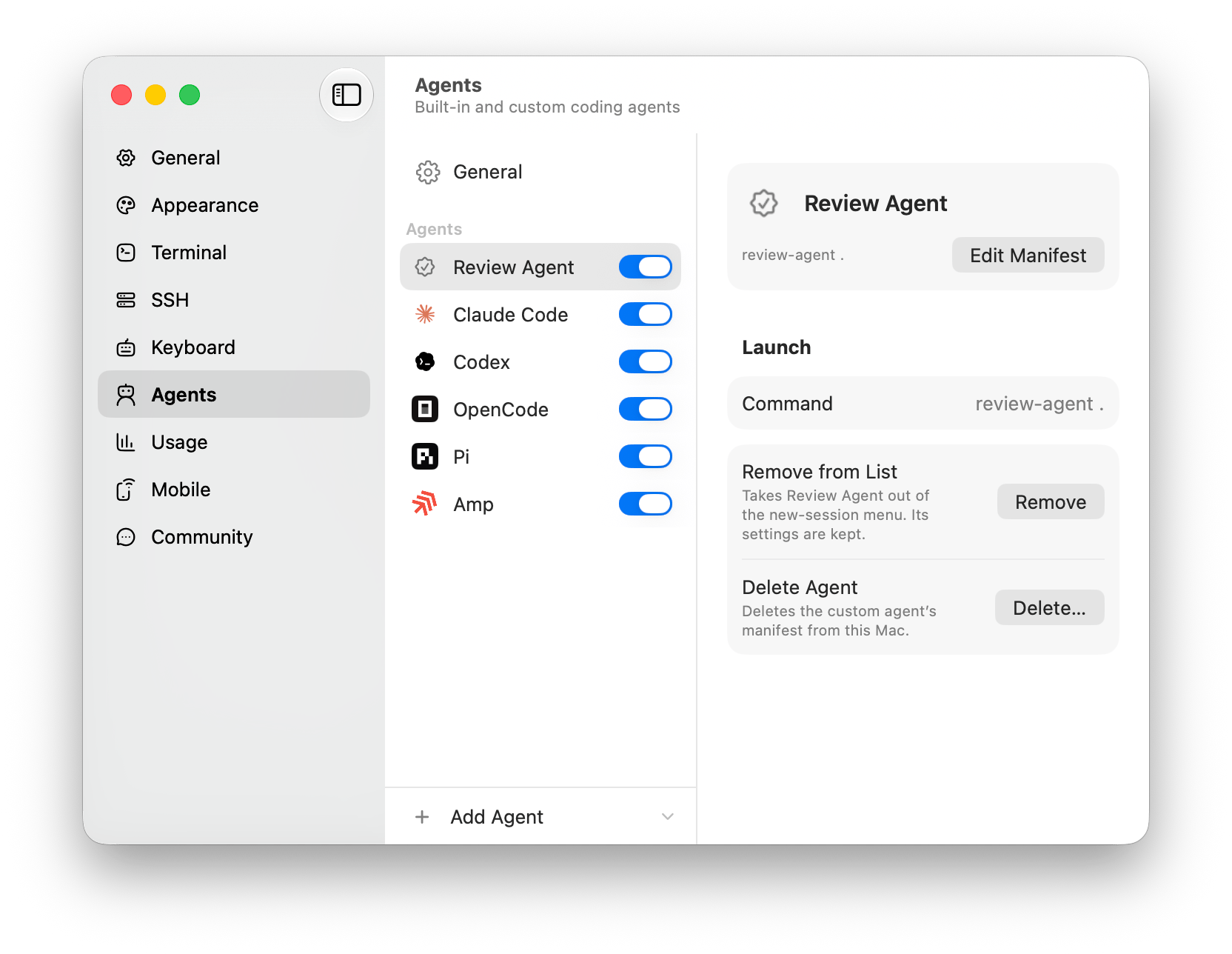
Task: Click the Amp agent red icon
Action: click(425, 504)
